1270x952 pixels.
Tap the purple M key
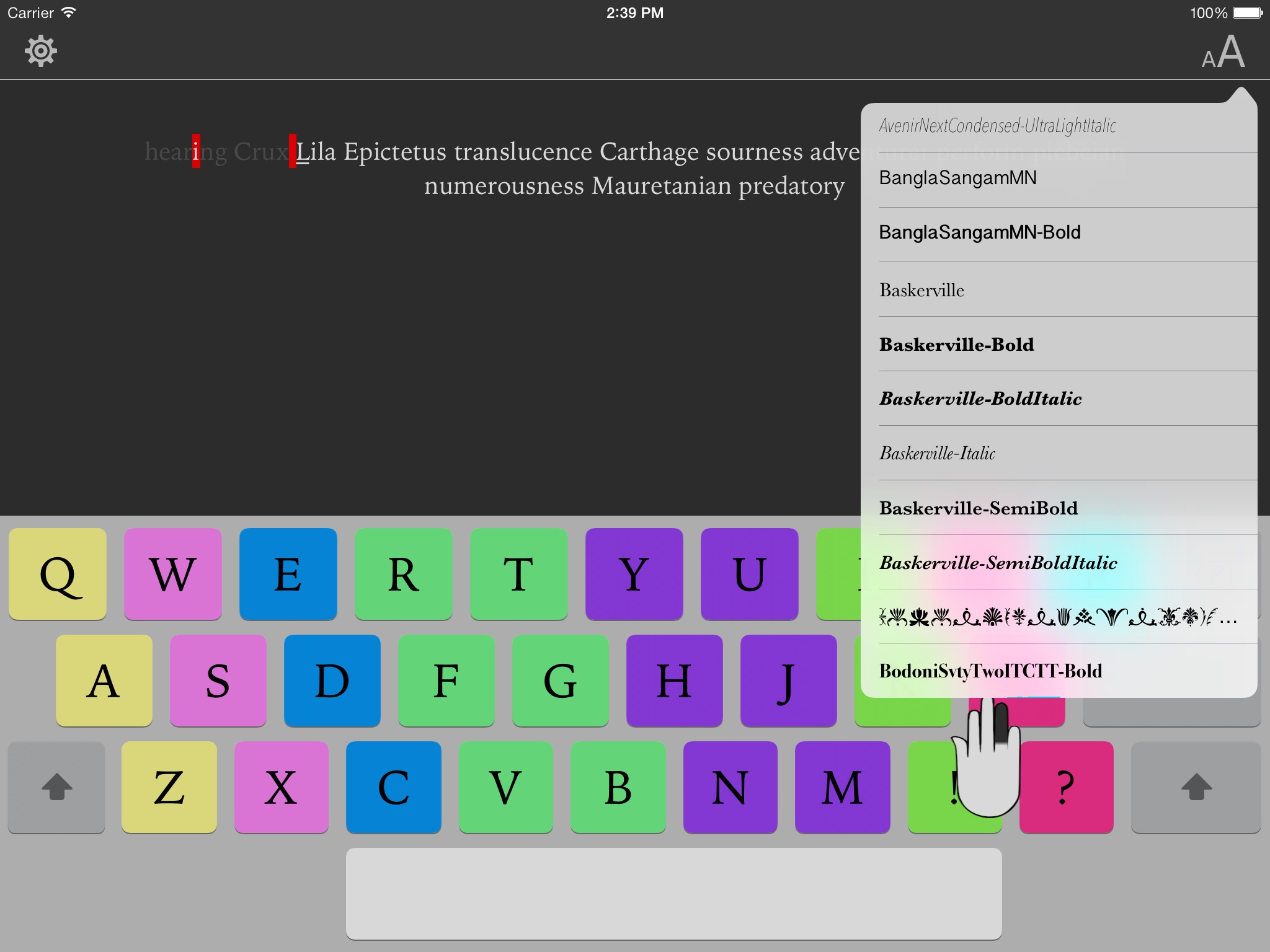(843, 787)
